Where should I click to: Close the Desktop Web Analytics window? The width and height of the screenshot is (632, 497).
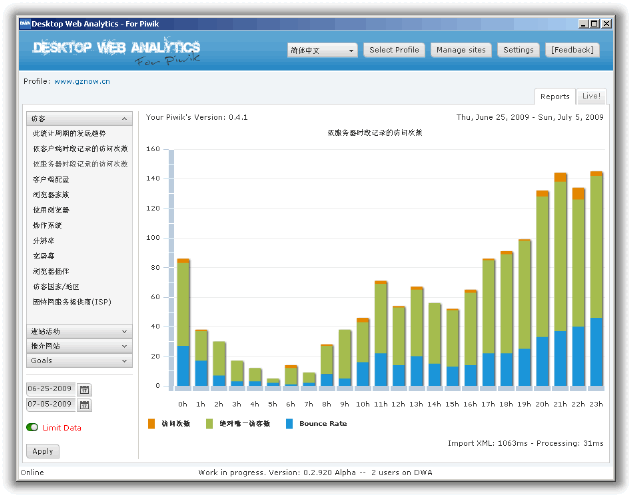(x=606, y=24)
